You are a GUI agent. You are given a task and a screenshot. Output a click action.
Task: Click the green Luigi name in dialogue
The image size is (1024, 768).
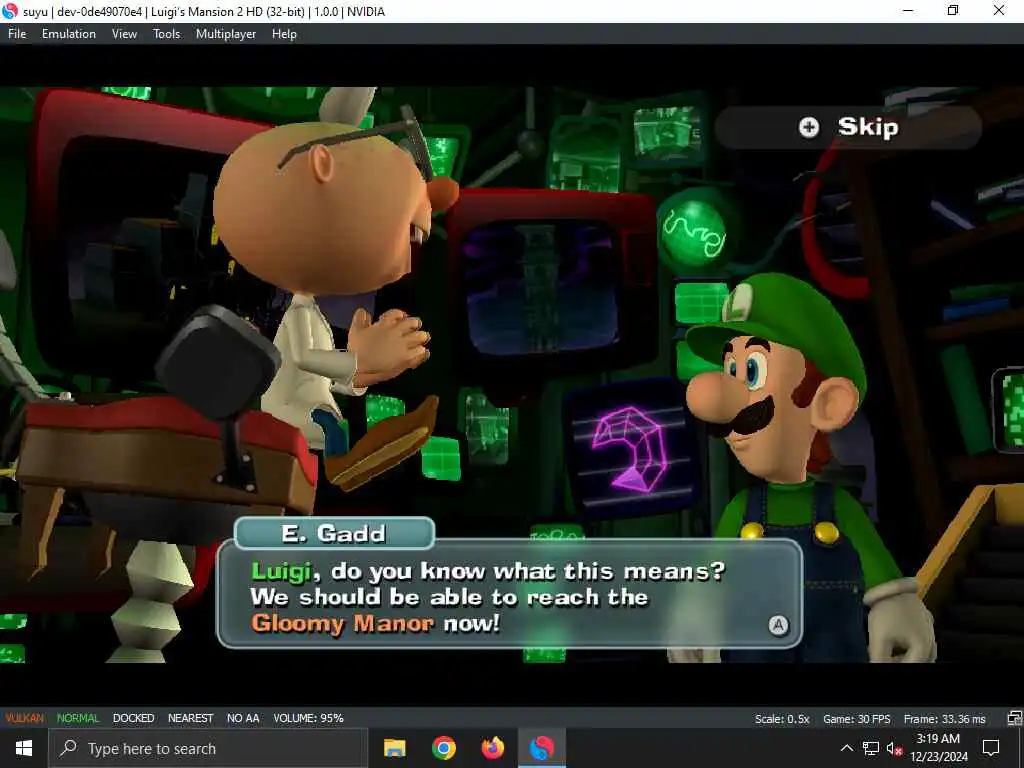(x=281, y=571)
